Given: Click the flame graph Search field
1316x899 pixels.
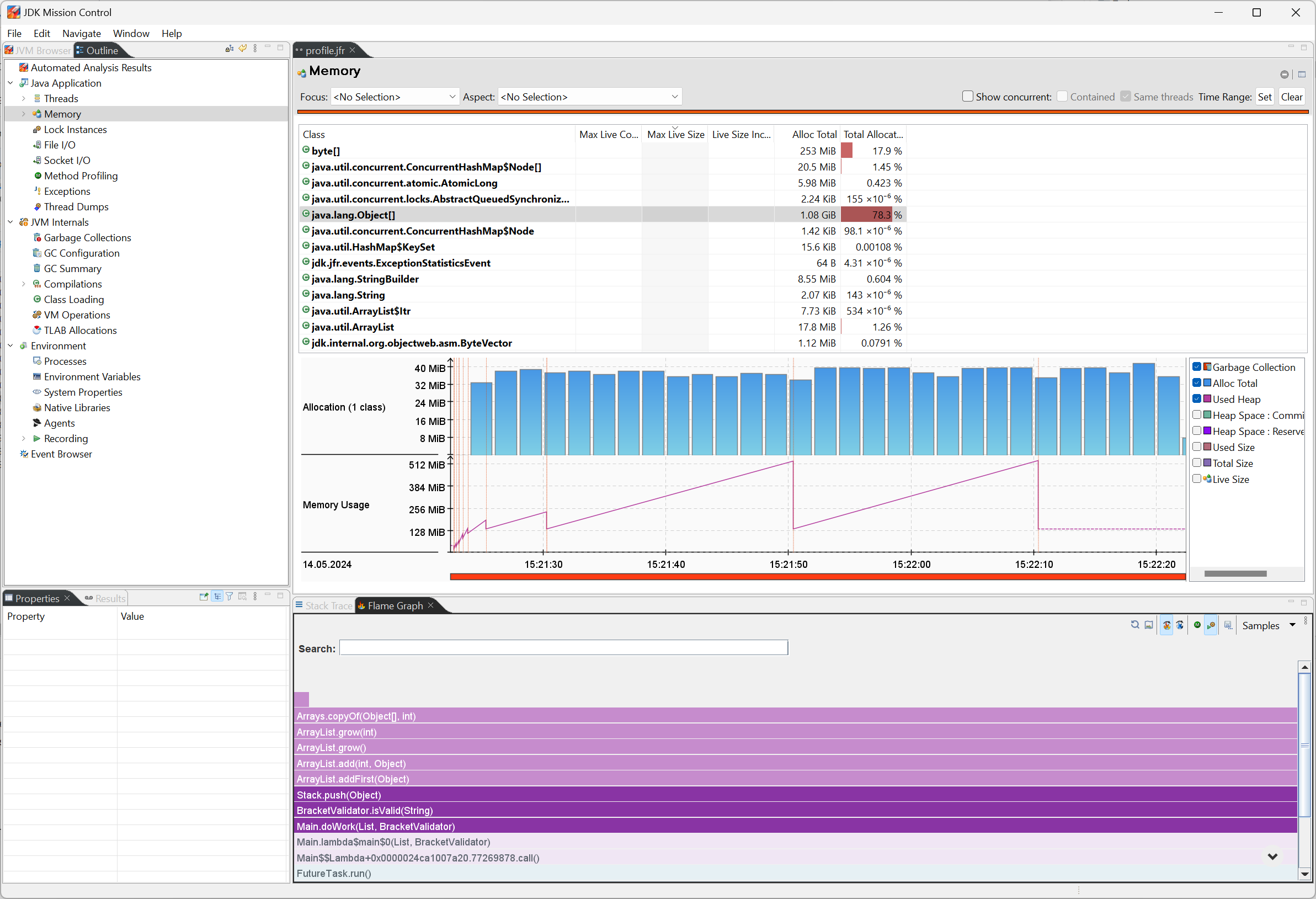Looking at the screenshot, I should tap(563, 648).
